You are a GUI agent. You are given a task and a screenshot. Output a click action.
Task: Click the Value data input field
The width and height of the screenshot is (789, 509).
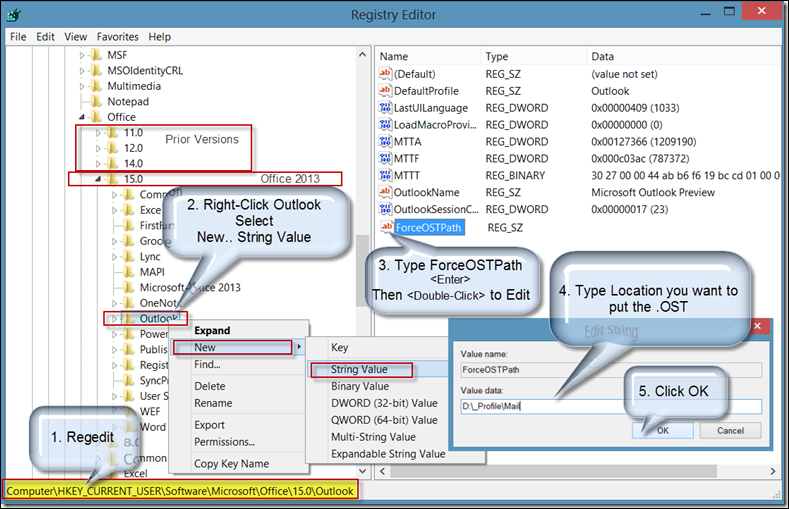611,406
